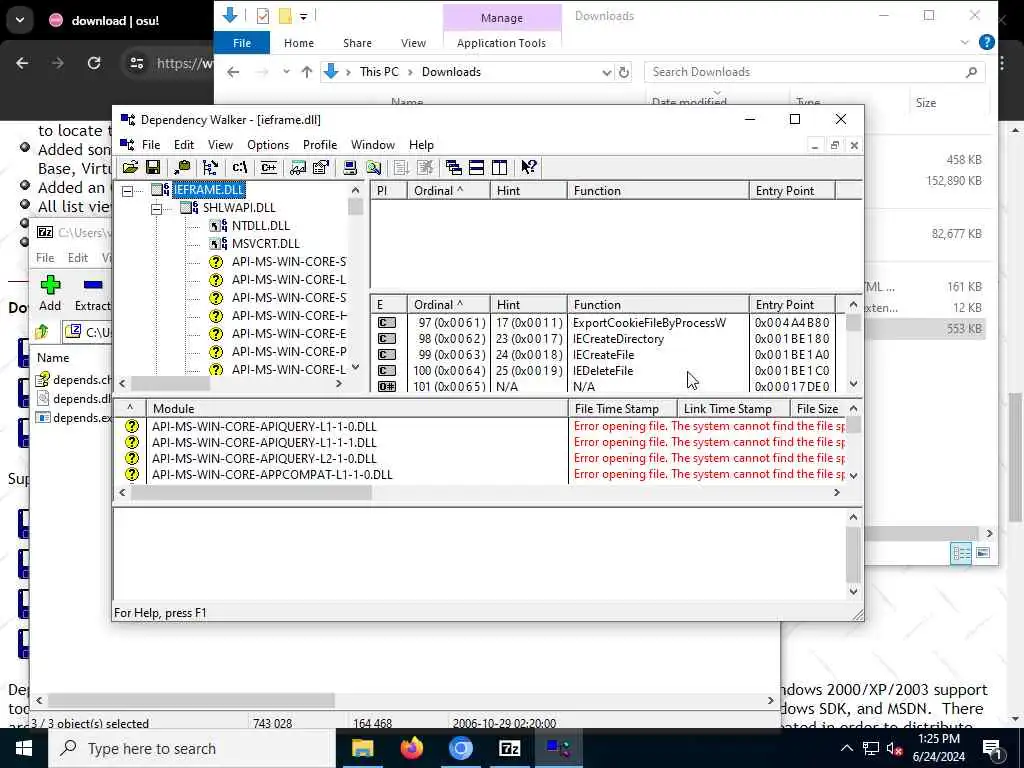
Task: Open the Window menu
Action: 373,145
